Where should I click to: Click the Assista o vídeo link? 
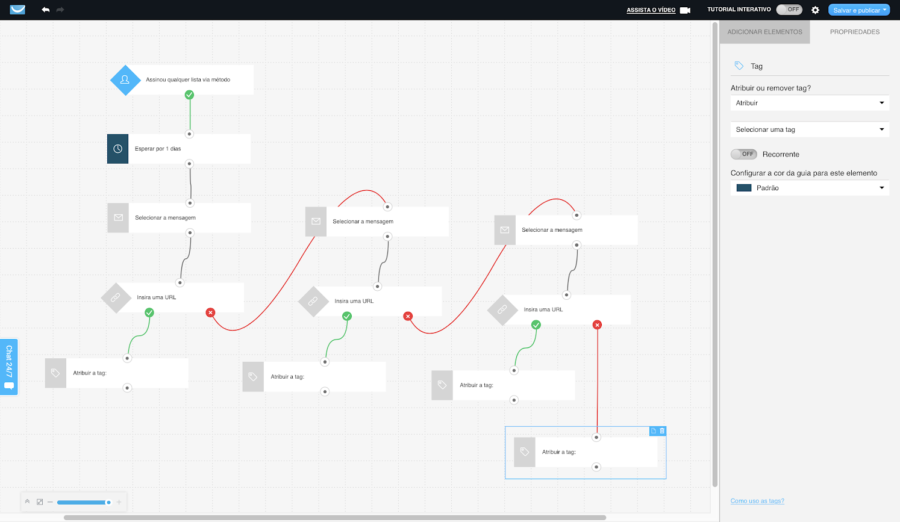point(651,10)
